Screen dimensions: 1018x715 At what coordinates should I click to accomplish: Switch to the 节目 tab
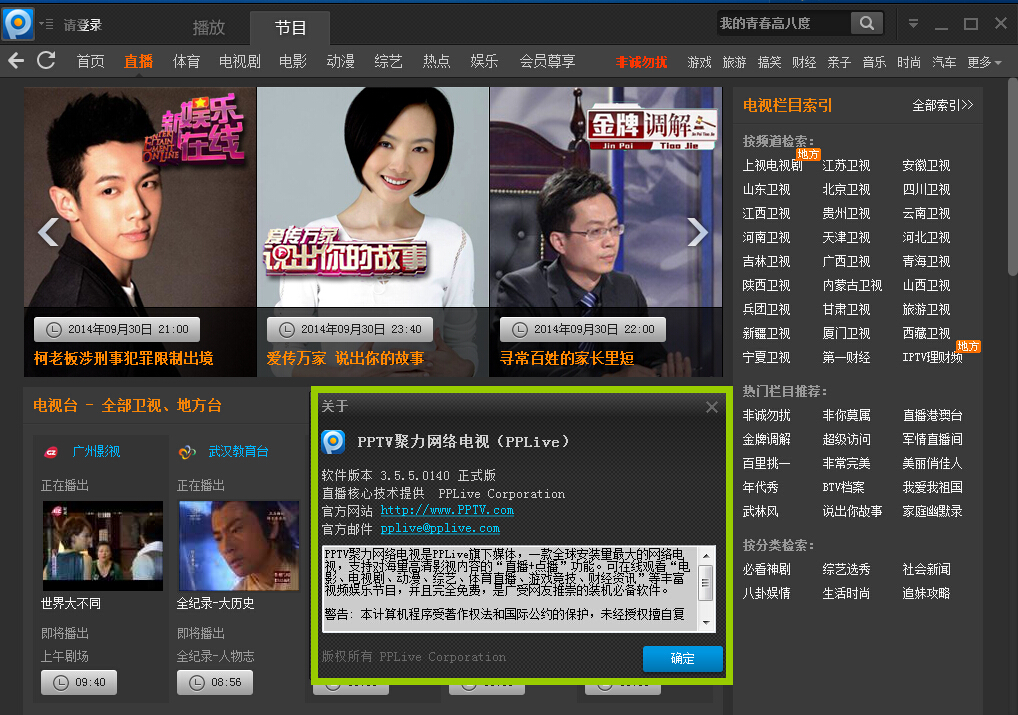coord(290,28)
